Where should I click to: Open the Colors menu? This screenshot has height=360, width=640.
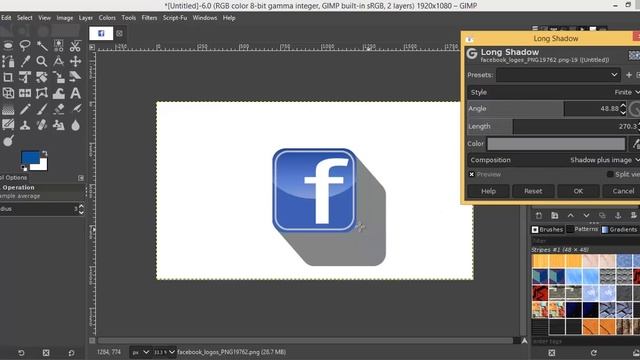pos(107,18)
